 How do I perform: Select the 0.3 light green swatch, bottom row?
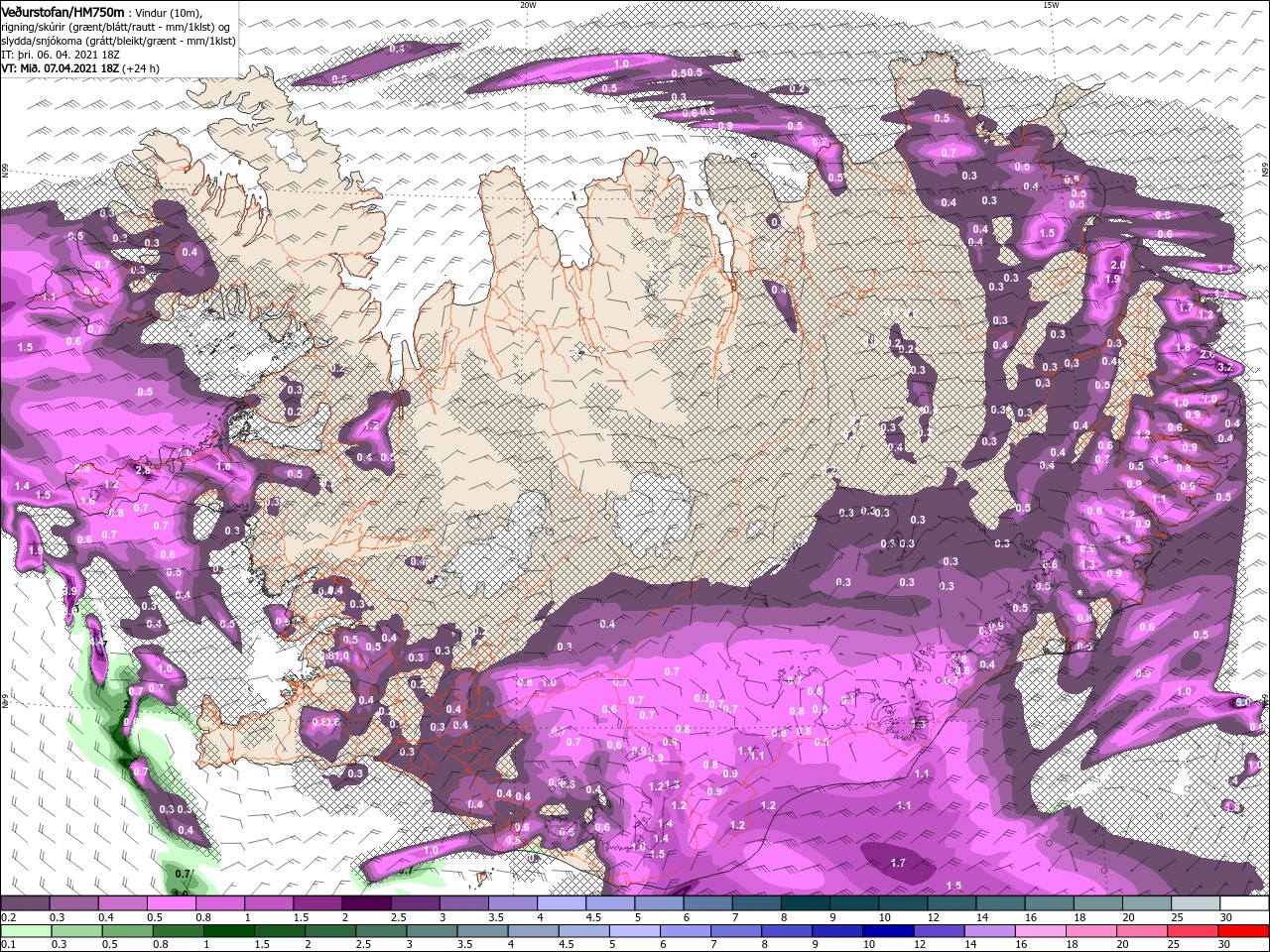tap(74, 931)
